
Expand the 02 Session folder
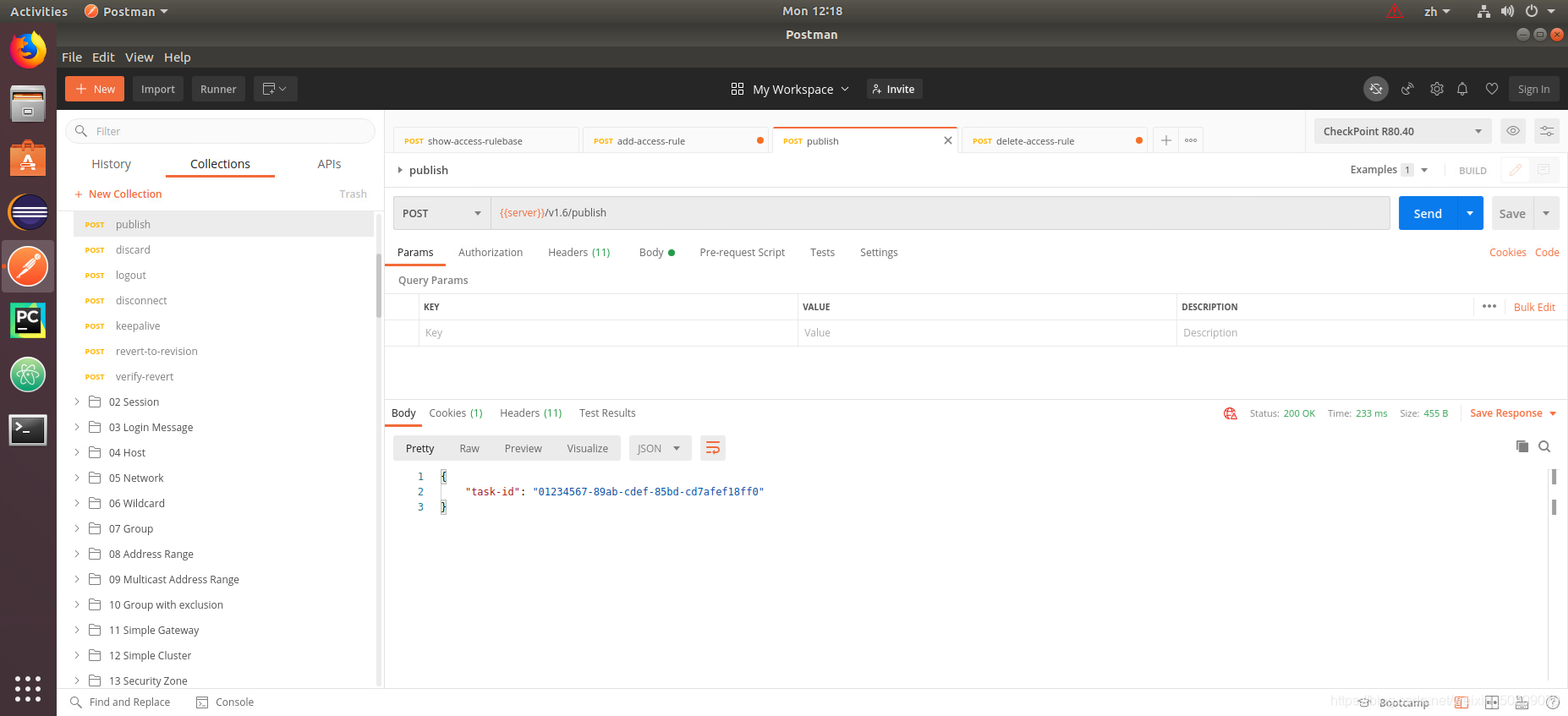point(77,402)
